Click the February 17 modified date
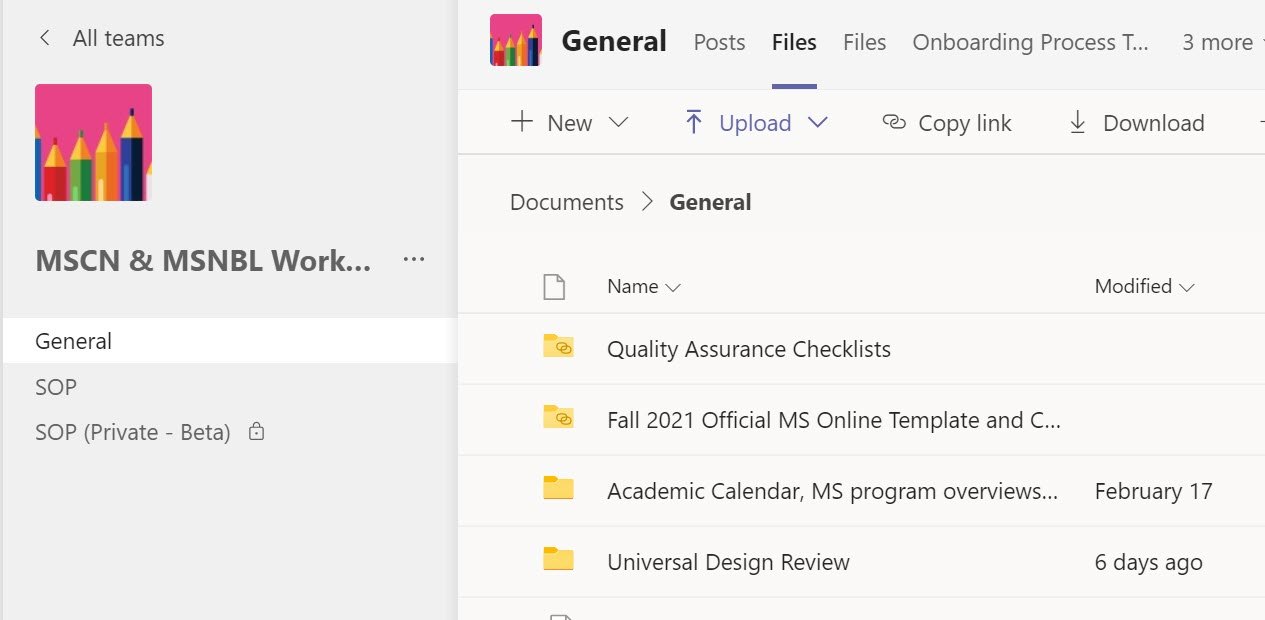 1154,491
